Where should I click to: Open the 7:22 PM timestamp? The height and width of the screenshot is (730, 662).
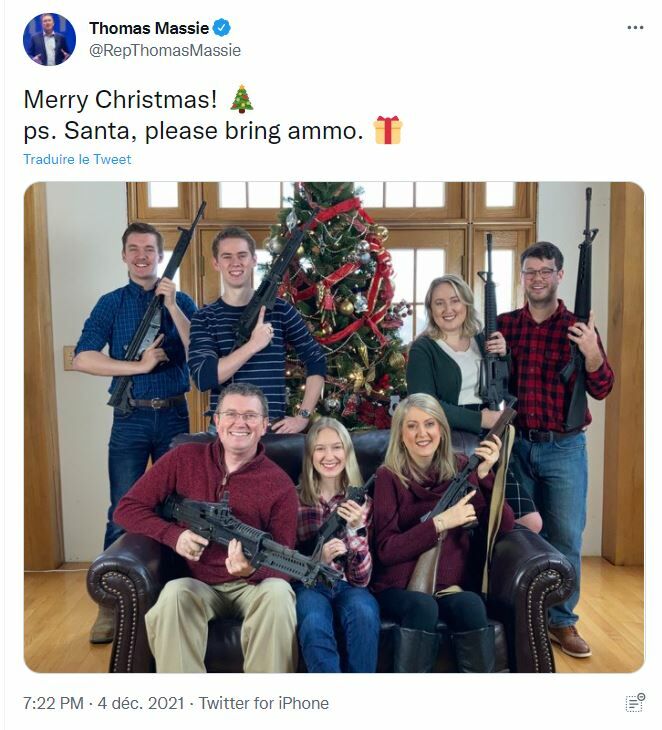[53, 703]
